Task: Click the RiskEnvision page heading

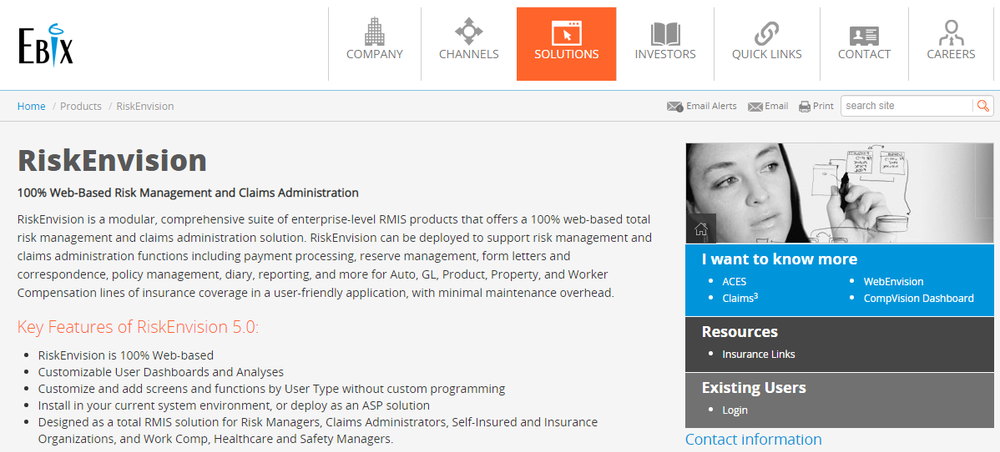Action: [112, 160]
